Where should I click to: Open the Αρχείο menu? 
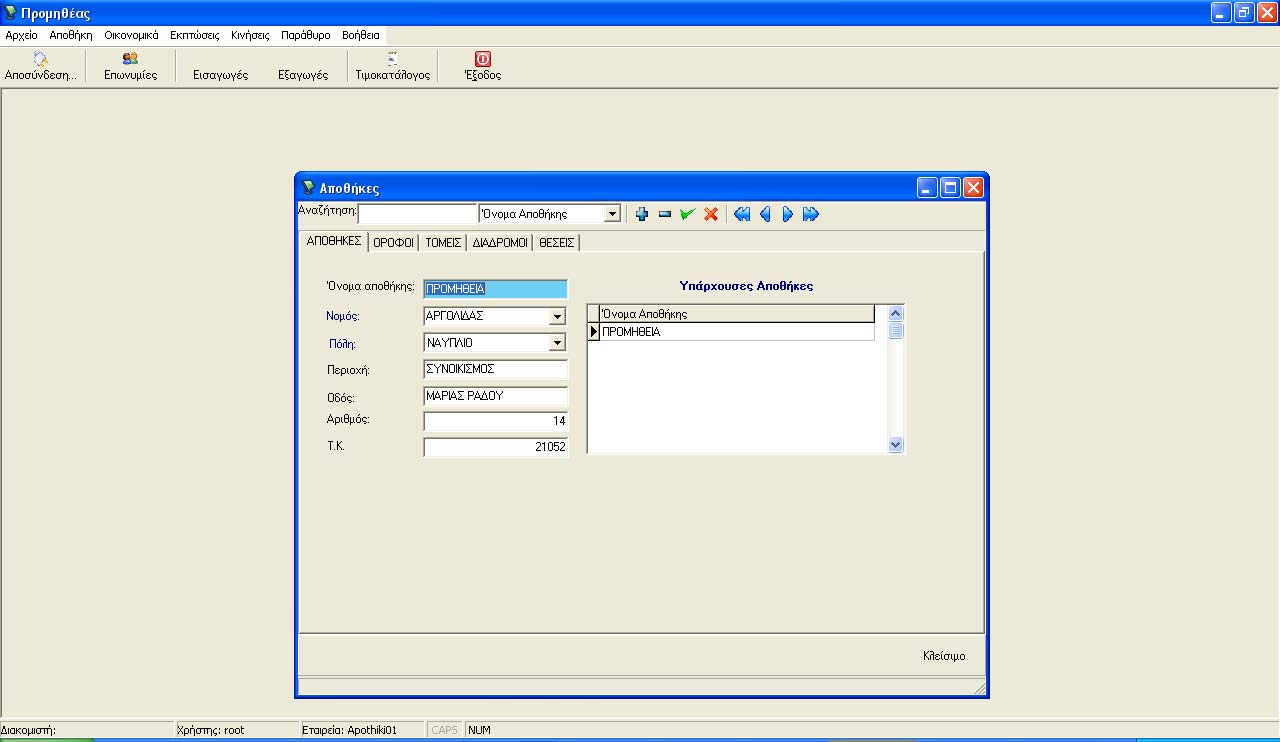(x=22, y=34)
